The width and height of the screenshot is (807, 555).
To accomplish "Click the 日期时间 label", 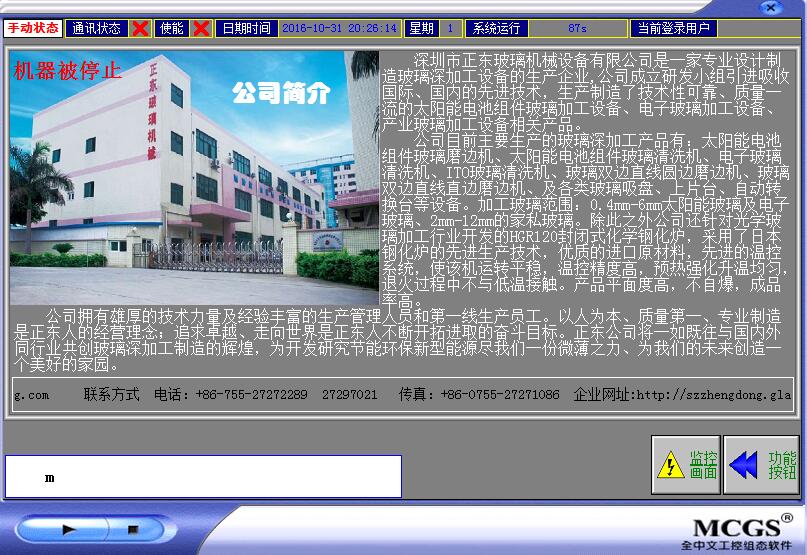I will point(246,28).
